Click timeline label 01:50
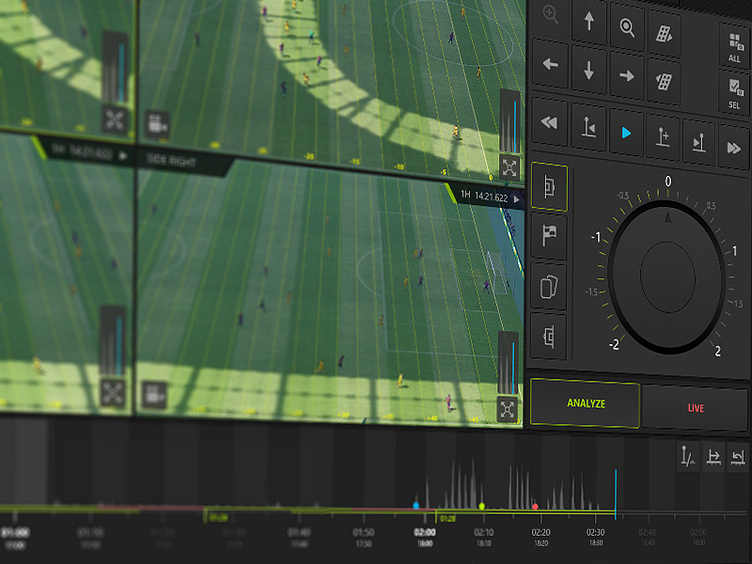 (x=364, y=532)
